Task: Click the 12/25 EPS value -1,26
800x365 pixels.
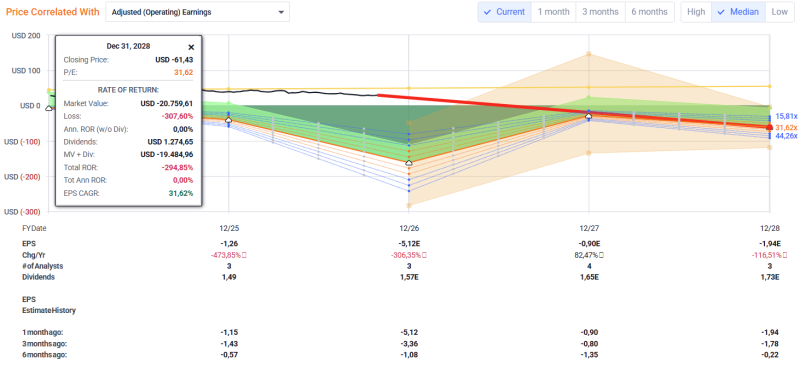Action: coord(229,243)
